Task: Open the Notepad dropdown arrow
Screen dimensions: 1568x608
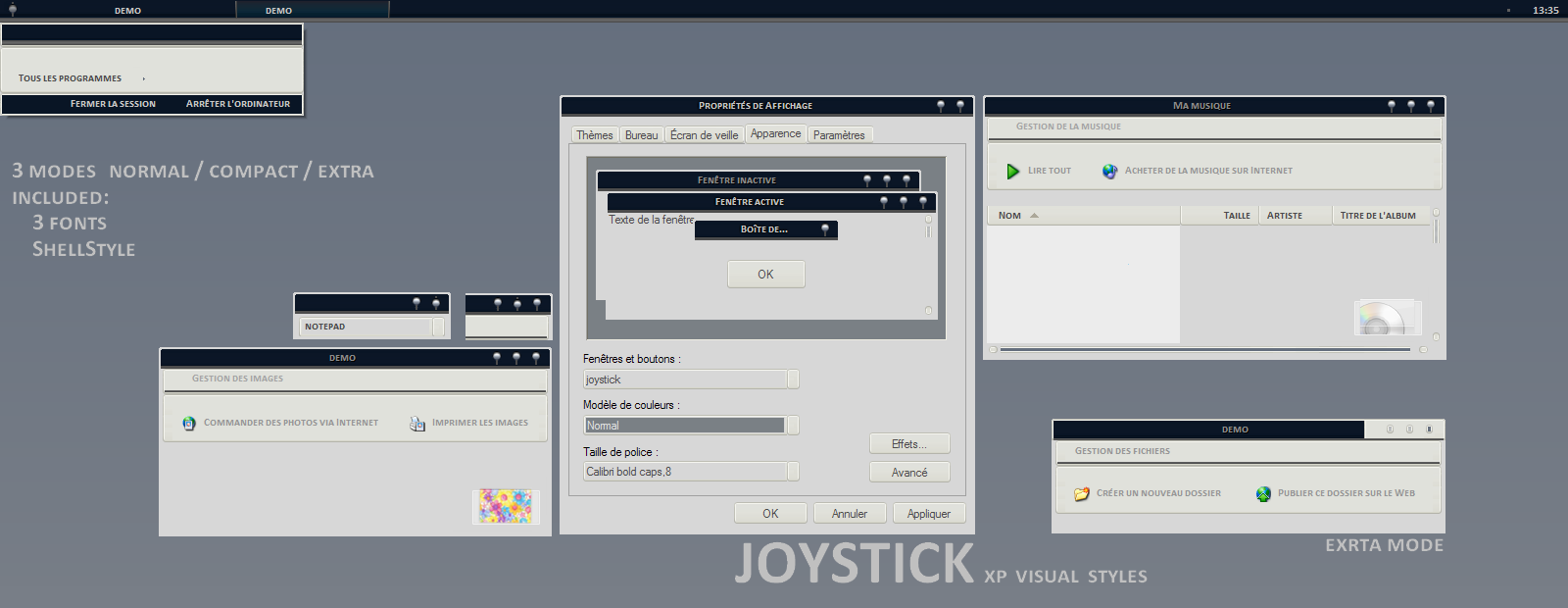Action: click(x=439, y=327)
